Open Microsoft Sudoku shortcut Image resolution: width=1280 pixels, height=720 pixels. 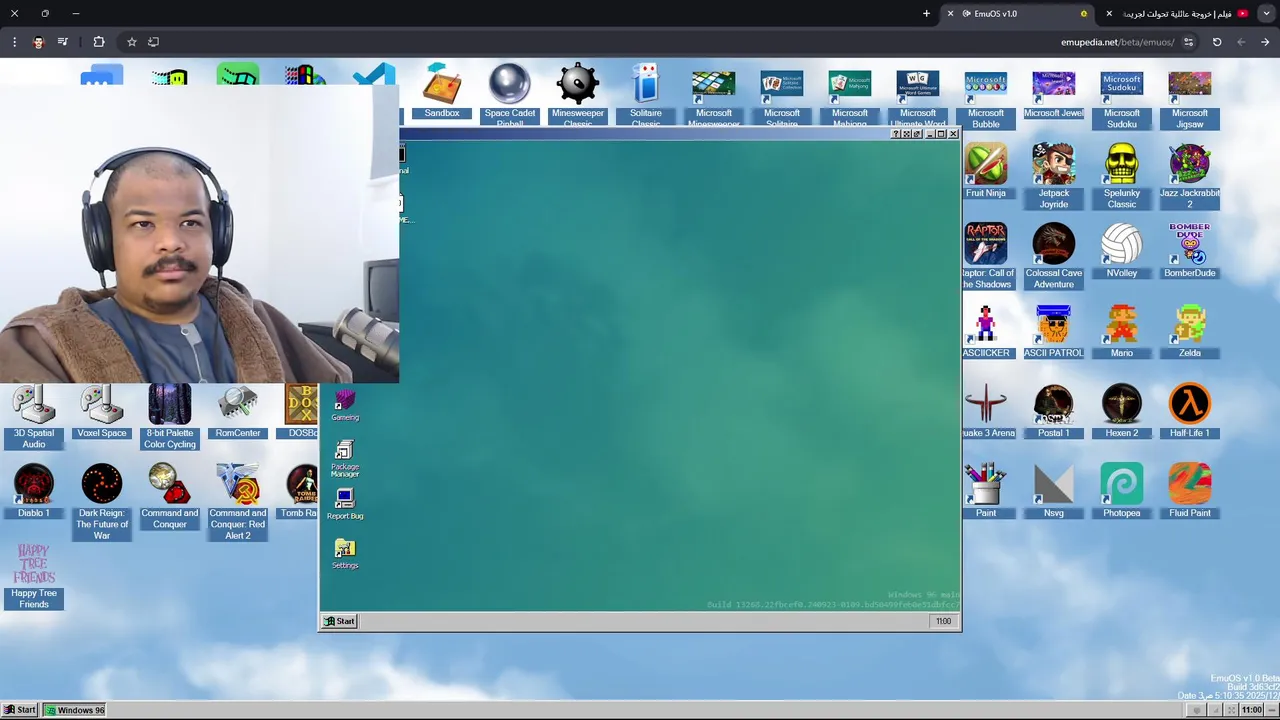coord(1122,99)
